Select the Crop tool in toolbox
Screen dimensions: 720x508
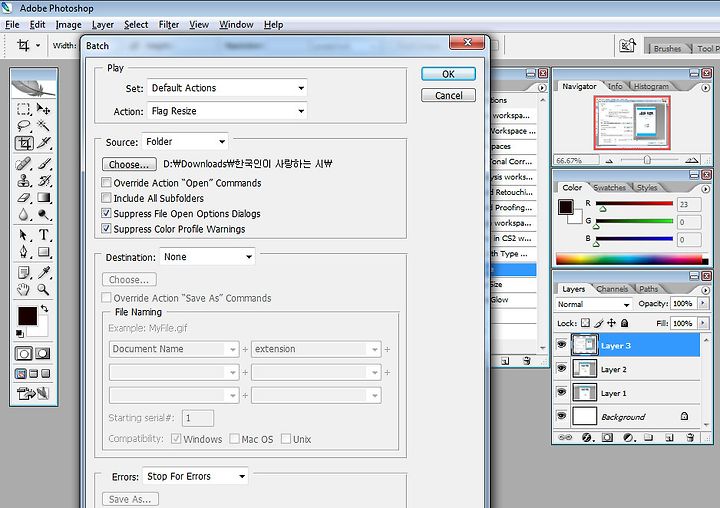point(24,143)
